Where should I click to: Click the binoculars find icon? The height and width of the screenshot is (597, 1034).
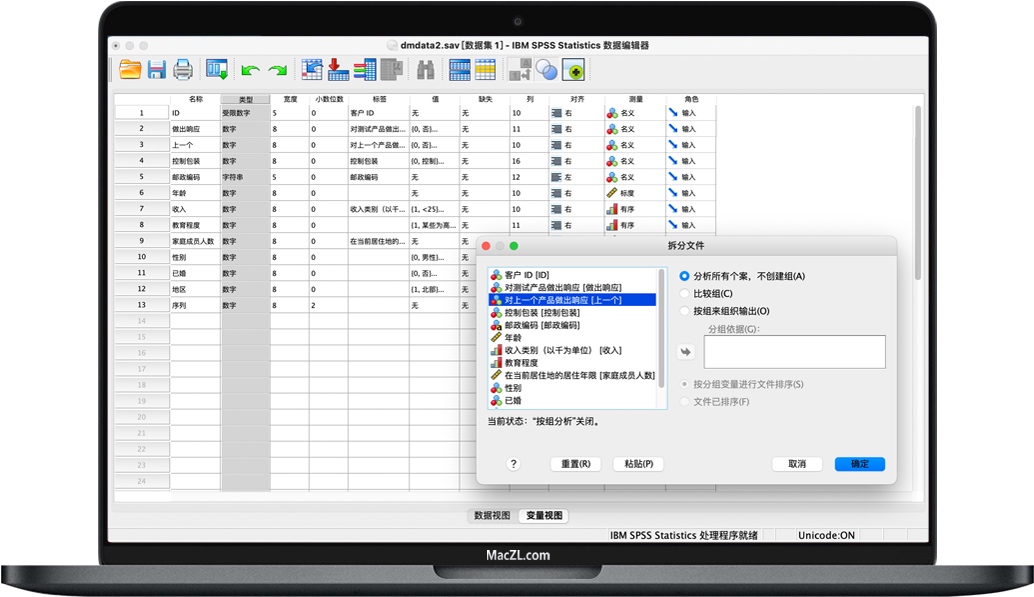pos(425,69)
